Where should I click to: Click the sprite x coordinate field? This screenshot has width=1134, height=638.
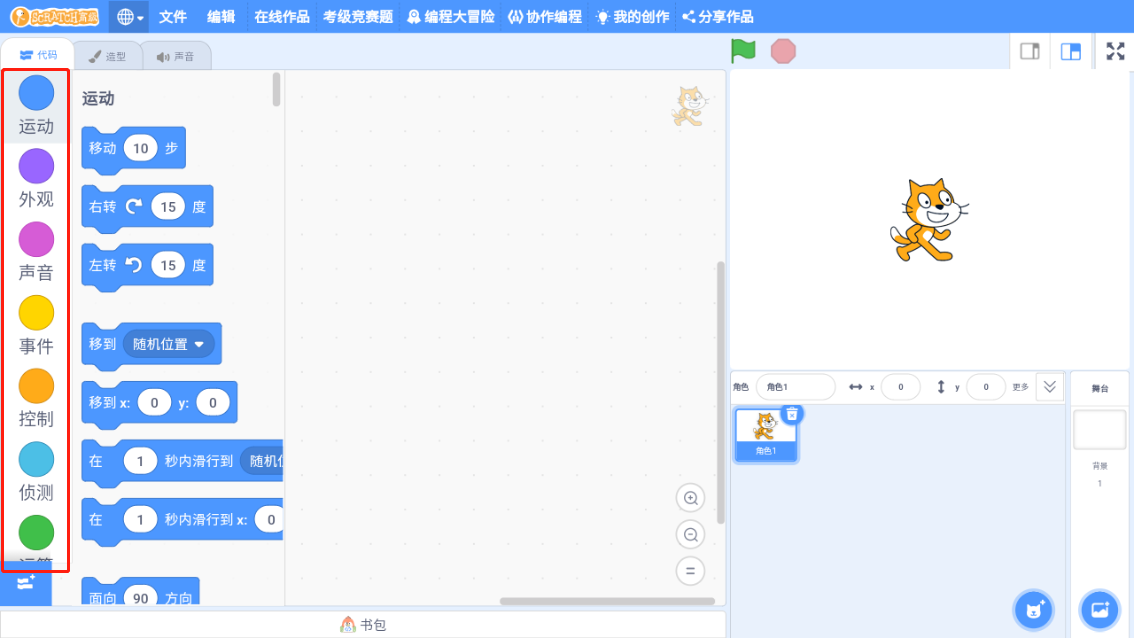coord(900,387)
